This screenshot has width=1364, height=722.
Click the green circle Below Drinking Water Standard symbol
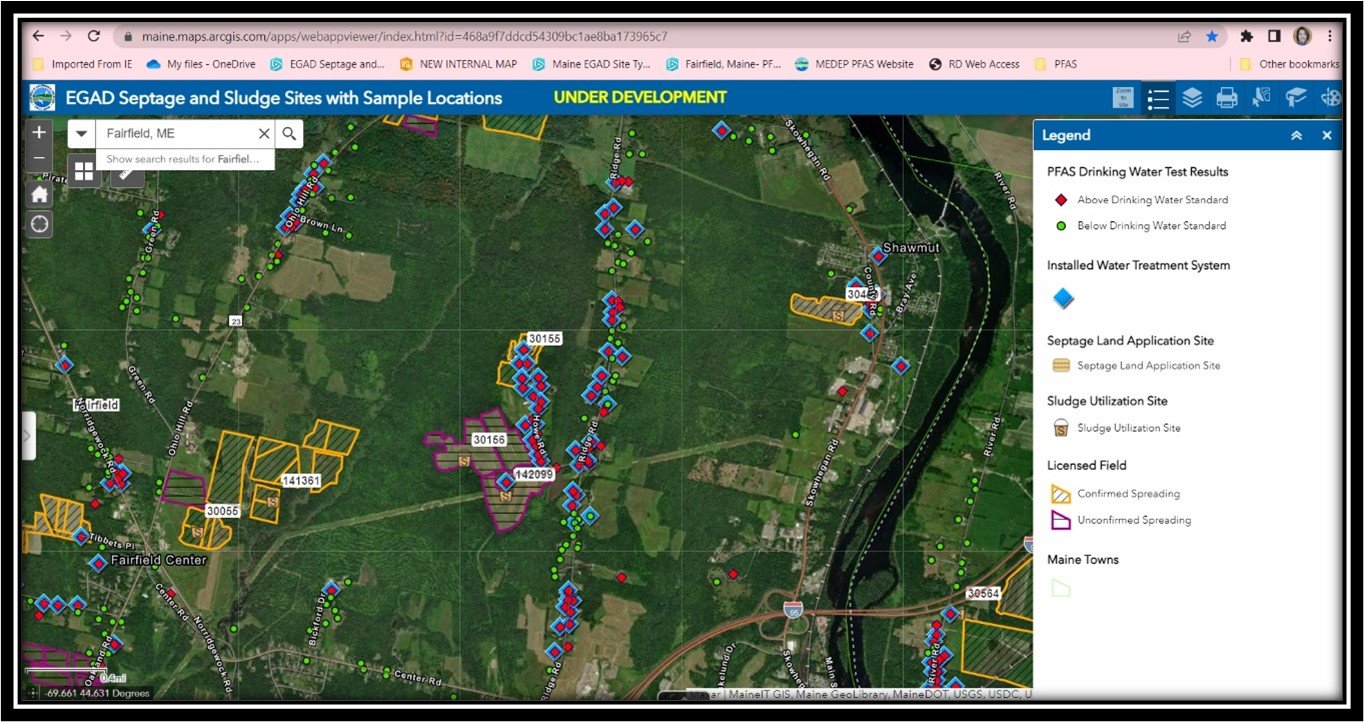[1061, 226]
